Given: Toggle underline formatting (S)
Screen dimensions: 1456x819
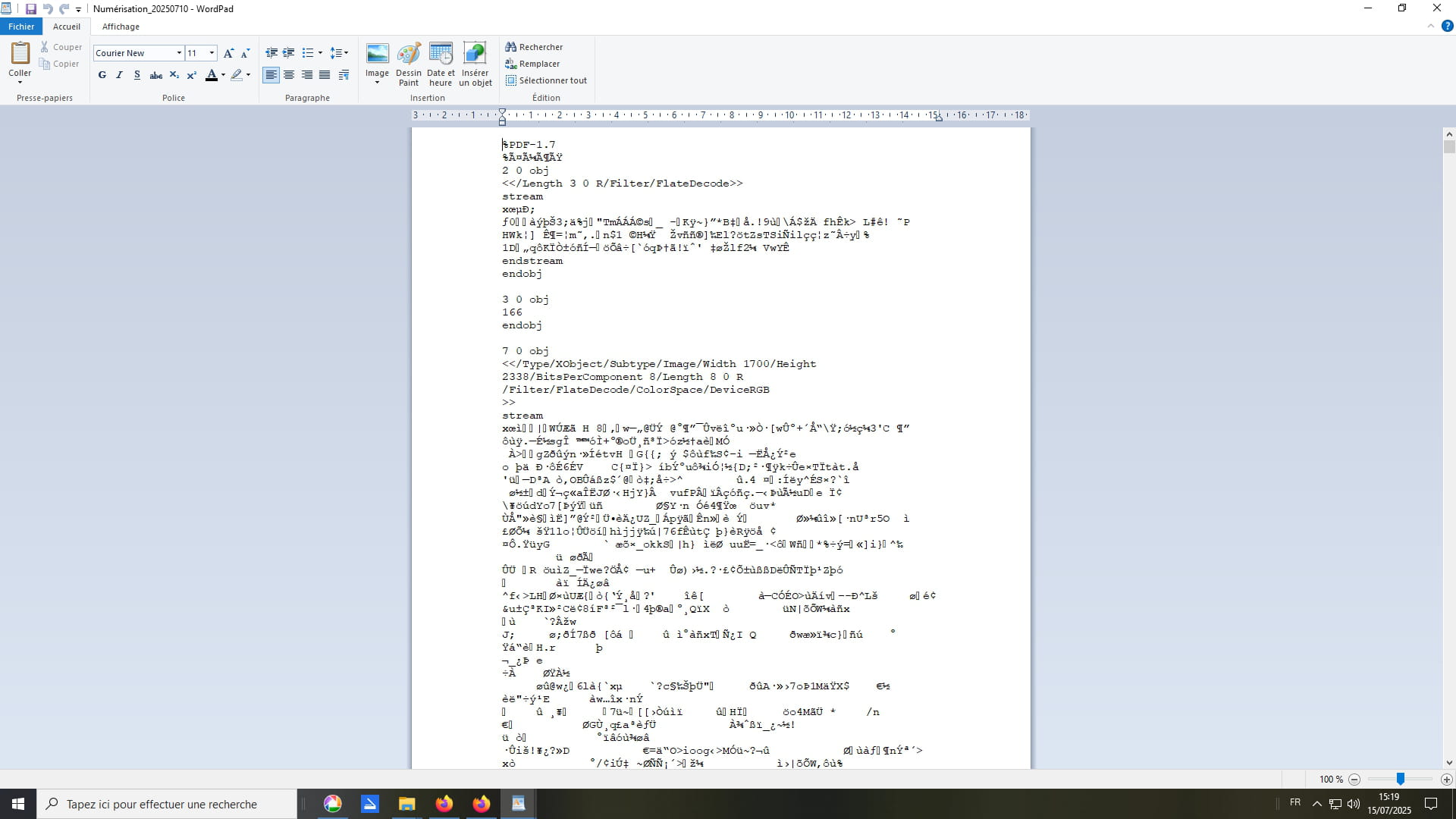Looking at the screenshot, I should [137, 75].
